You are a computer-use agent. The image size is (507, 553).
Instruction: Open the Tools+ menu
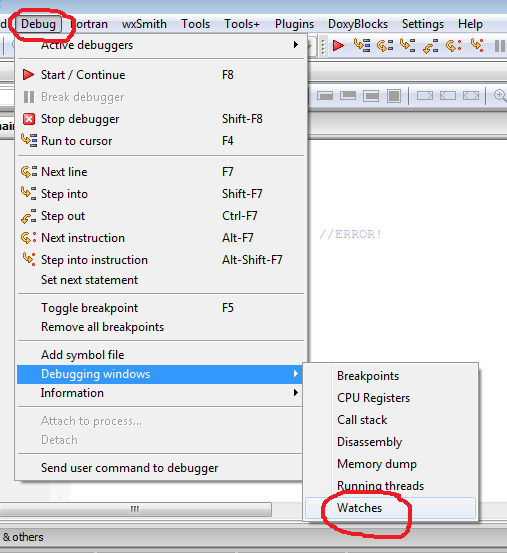(x=242, y=24)
